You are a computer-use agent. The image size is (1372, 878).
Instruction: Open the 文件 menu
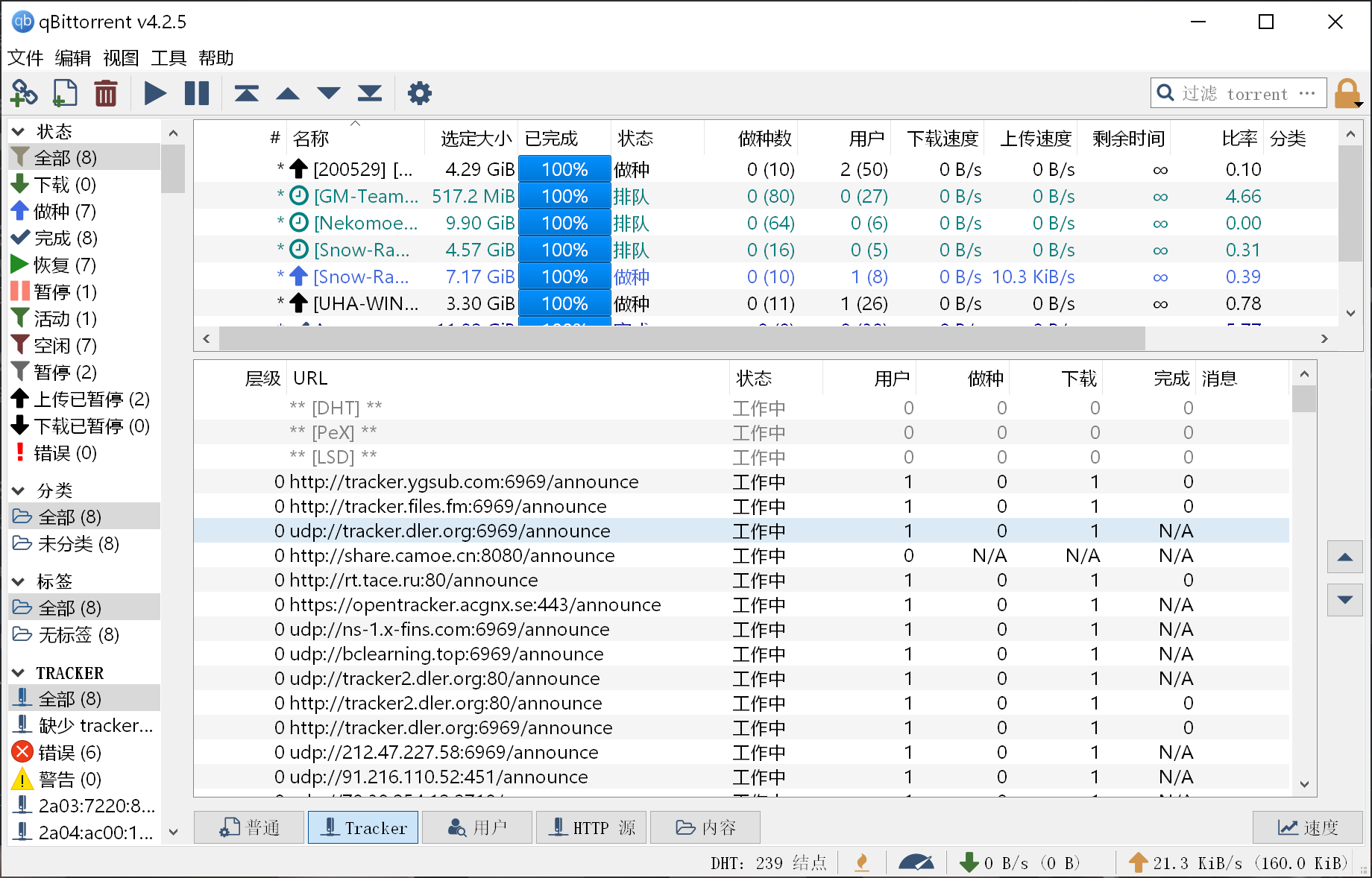(x=25, y=58)
